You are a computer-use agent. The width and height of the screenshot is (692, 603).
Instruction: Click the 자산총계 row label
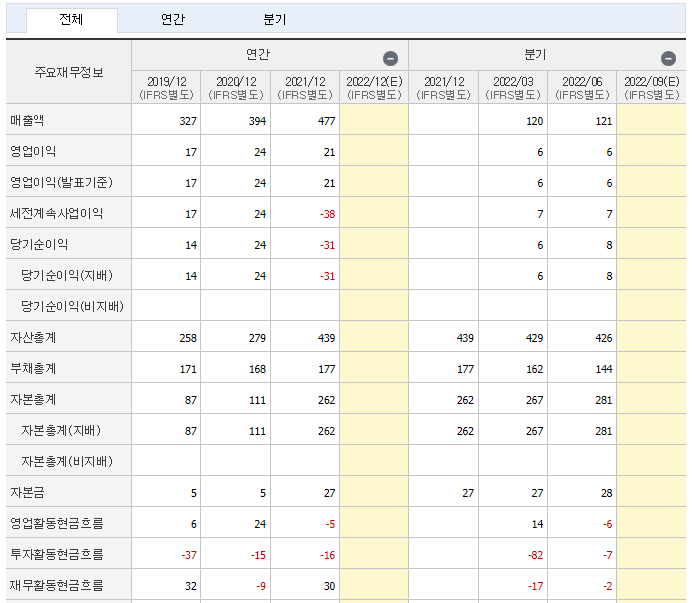[33, 338]
